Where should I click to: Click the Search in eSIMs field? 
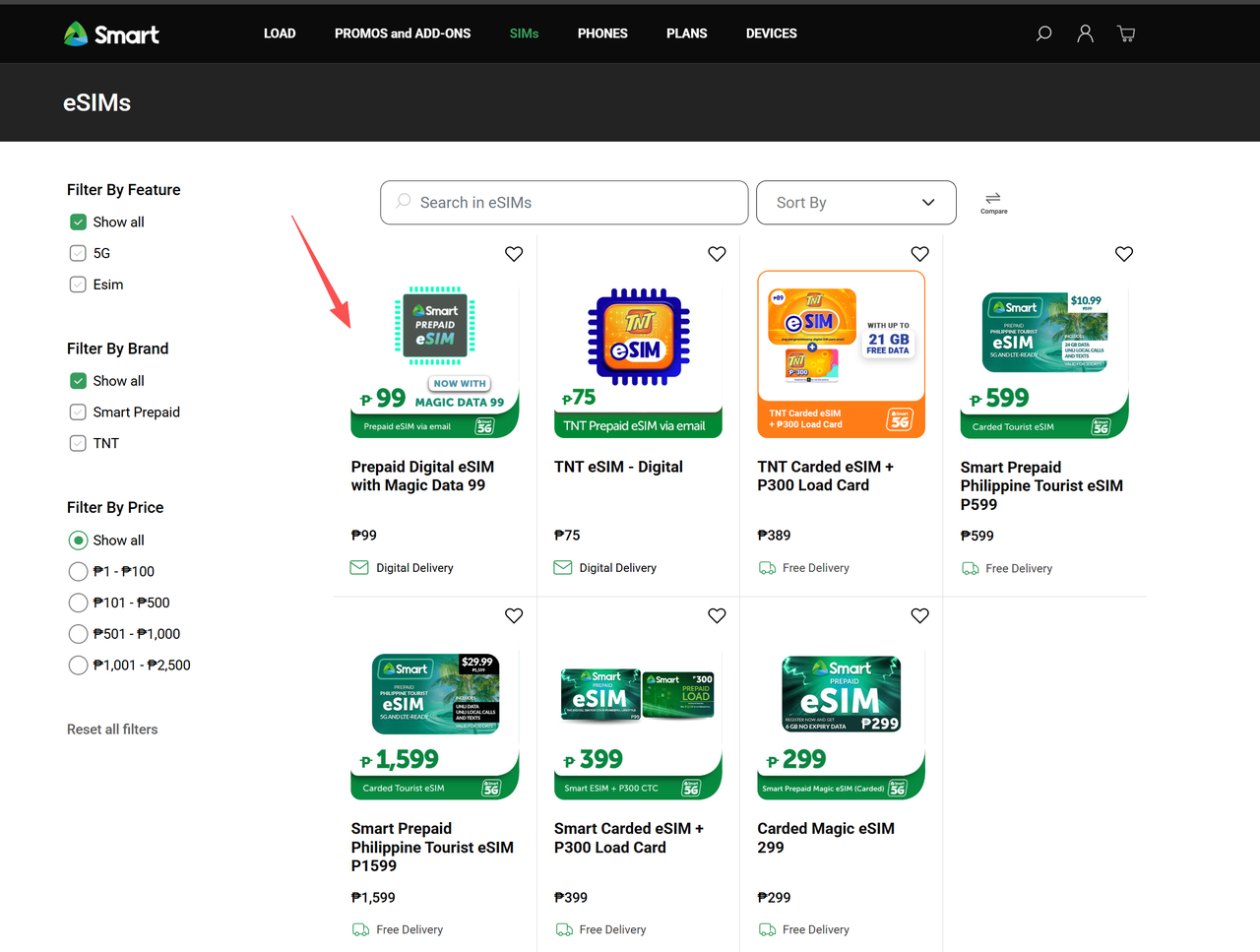564,202
